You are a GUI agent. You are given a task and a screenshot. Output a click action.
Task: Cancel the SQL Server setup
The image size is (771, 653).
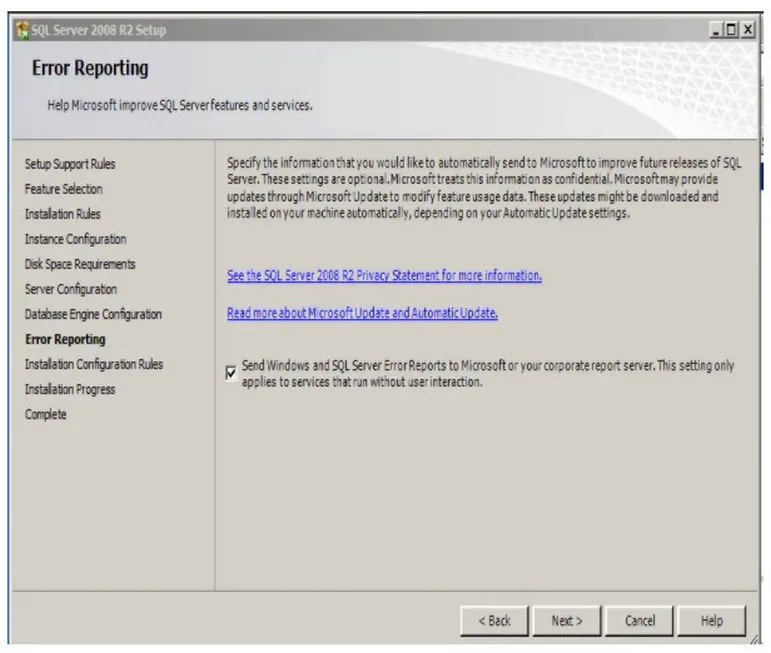point(639,621)
